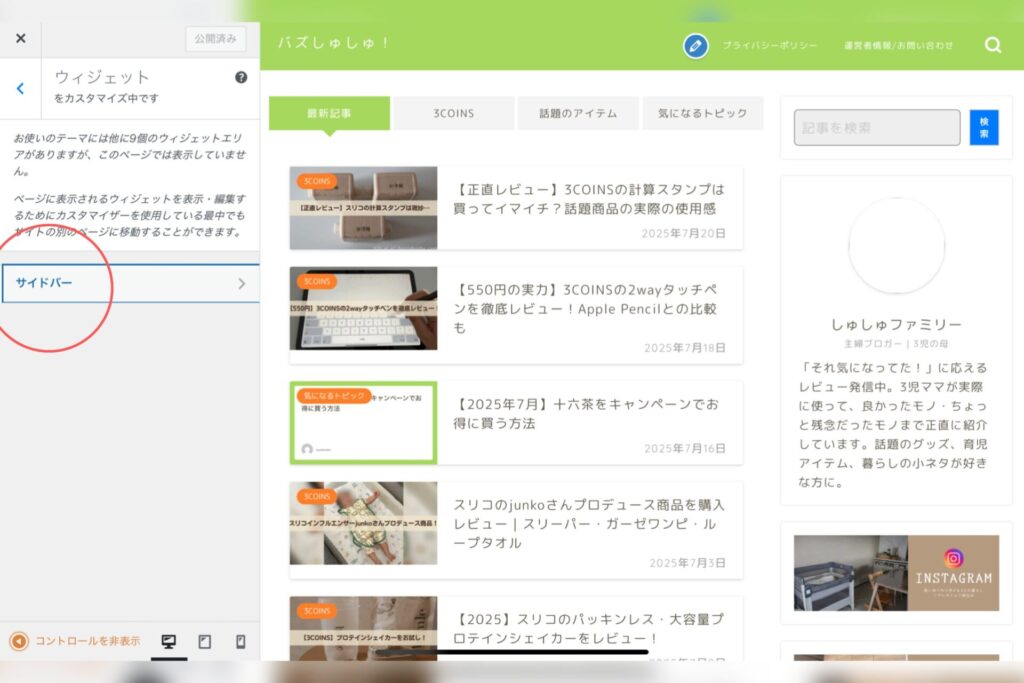Screen dimensions: 1024x683
Task: Select the 最新記事 tab
Action: (x=330, y=114)
